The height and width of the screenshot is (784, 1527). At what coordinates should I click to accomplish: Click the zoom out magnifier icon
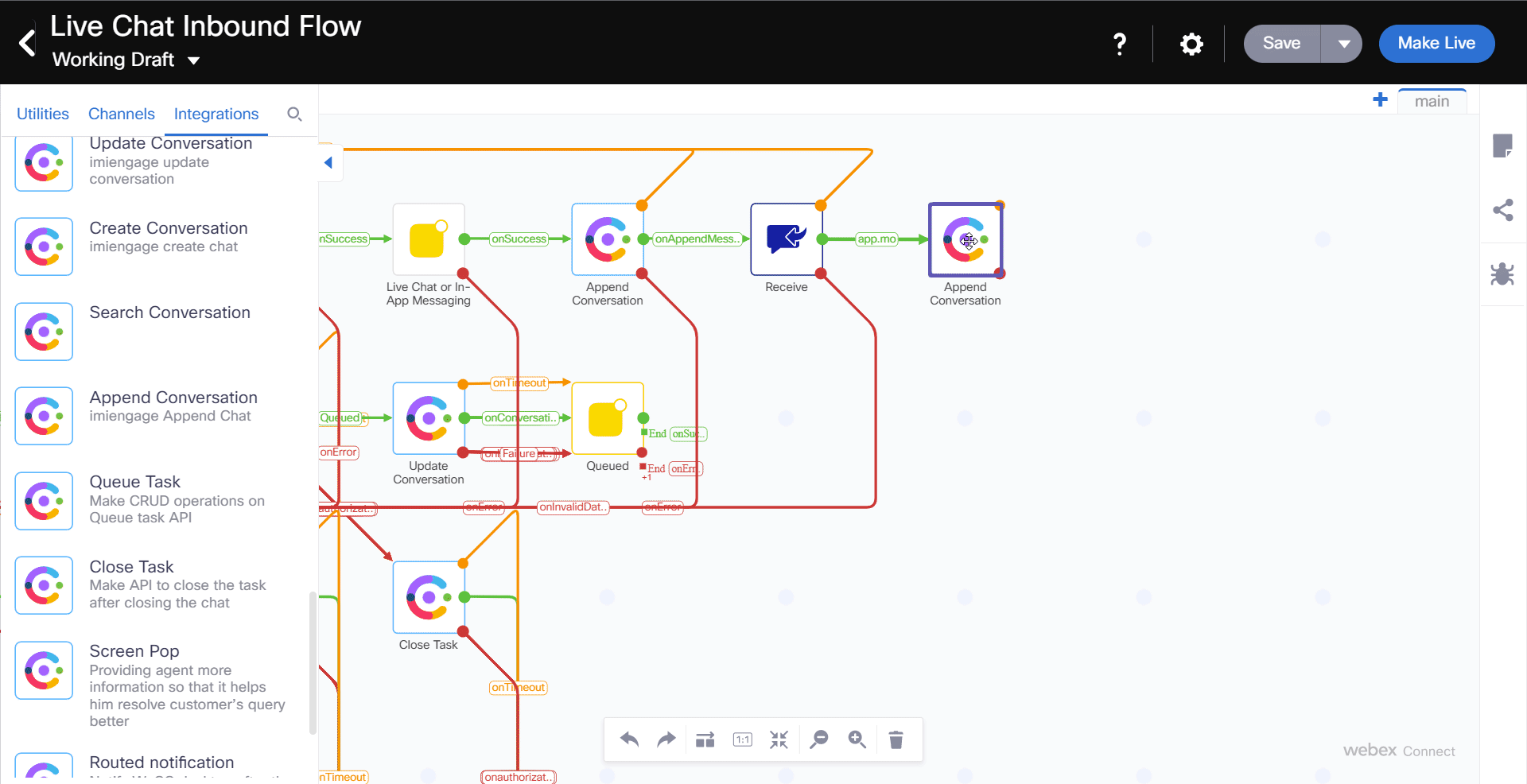coord(818,739)
